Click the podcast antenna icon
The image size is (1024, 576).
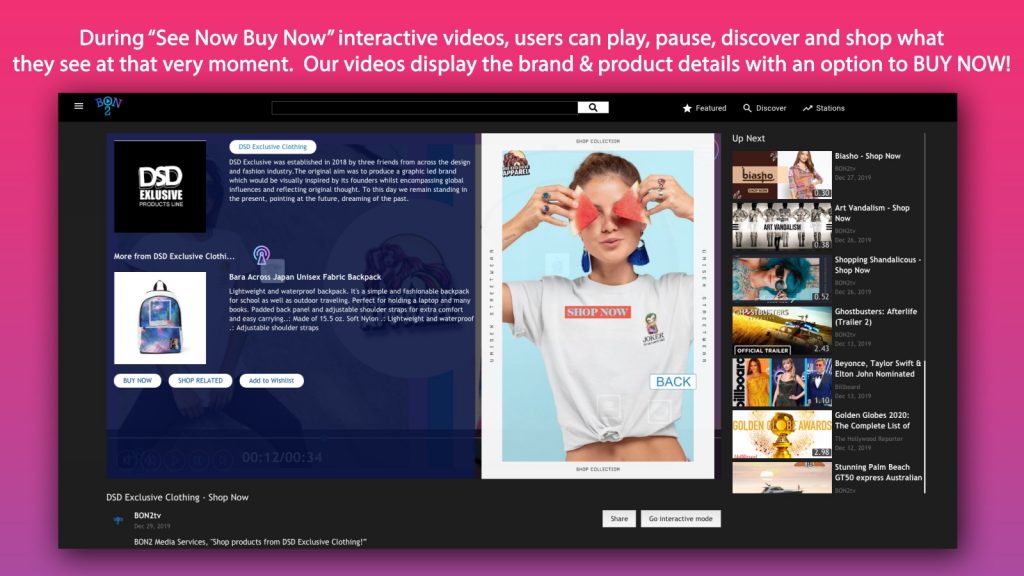point(261,255)
